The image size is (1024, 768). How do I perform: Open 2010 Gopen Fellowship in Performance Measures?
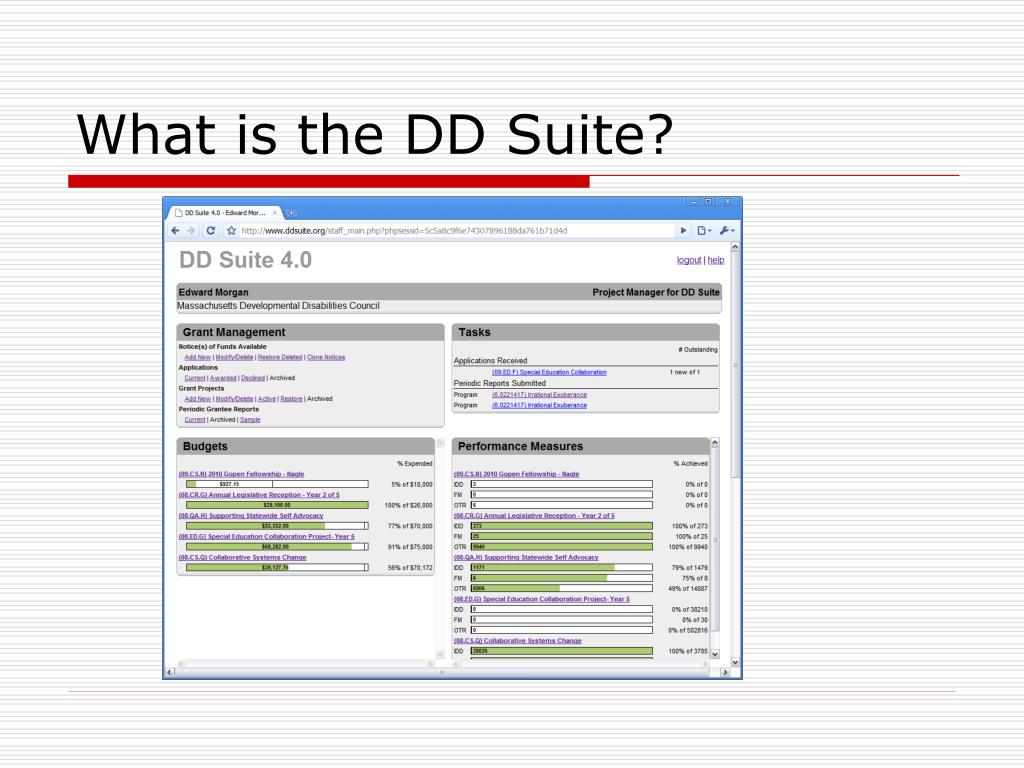pos(517,474)
